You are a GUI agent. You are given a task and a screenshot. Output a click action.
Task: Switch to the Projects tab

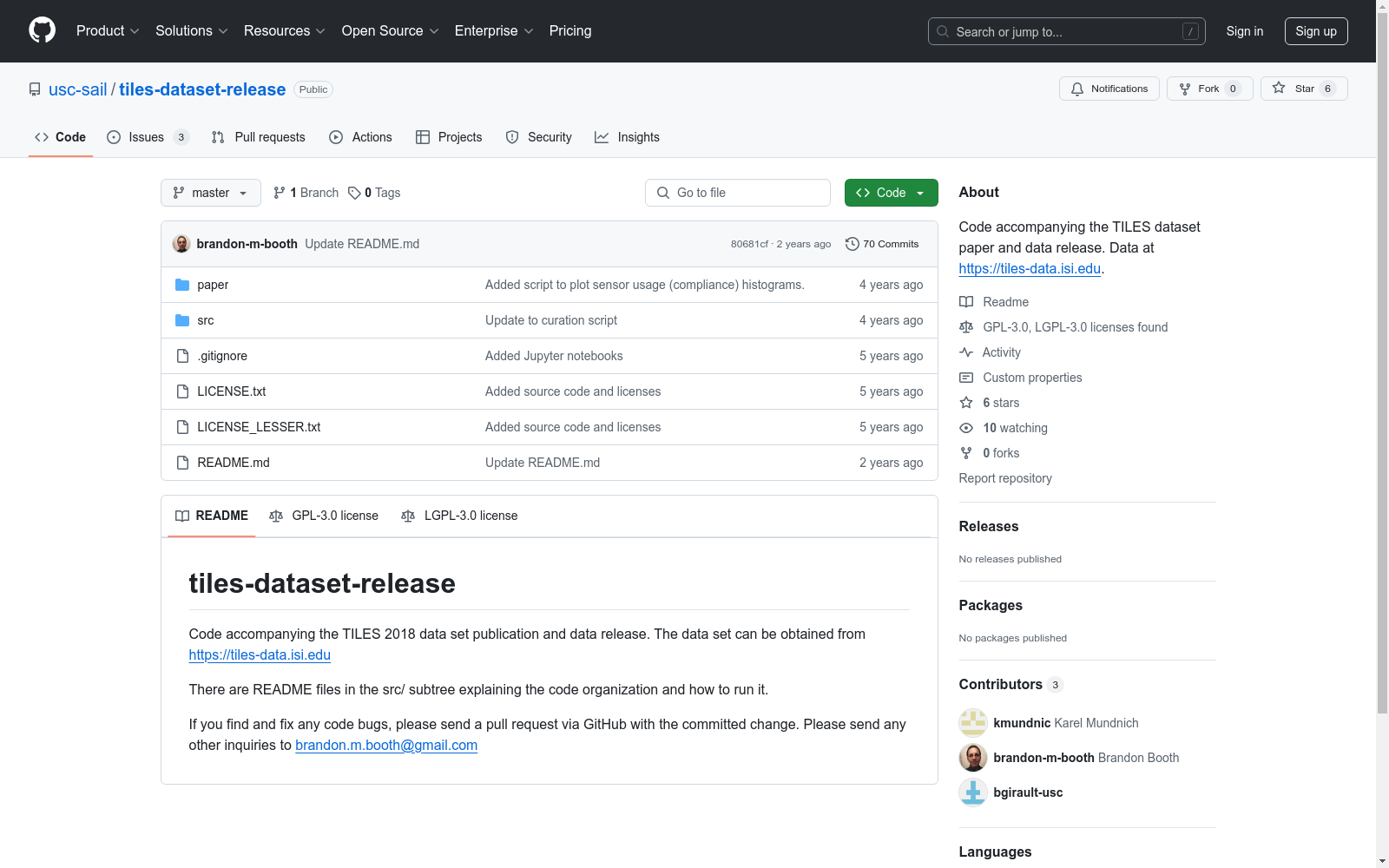coord(449,137)
